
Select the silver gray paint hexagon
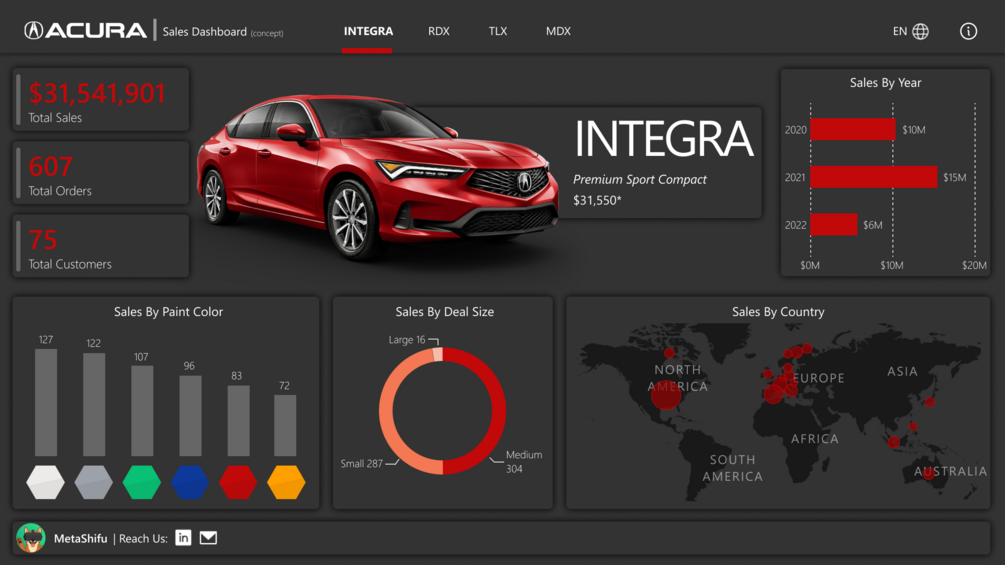[x=94, y=482]
